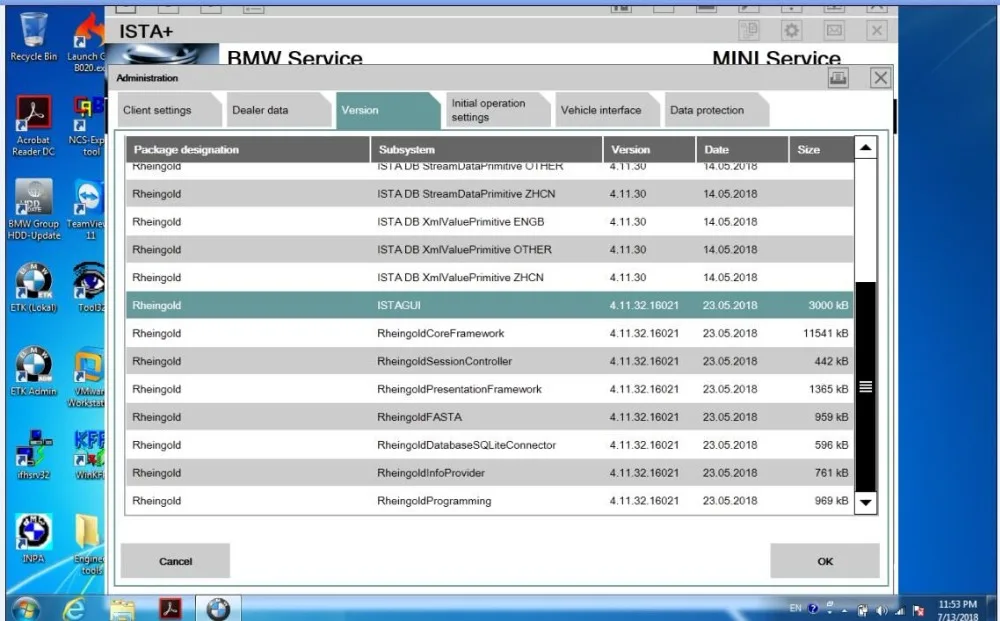Click the 11541 kB size cell

pyautogui.click(x=825, y=333)
